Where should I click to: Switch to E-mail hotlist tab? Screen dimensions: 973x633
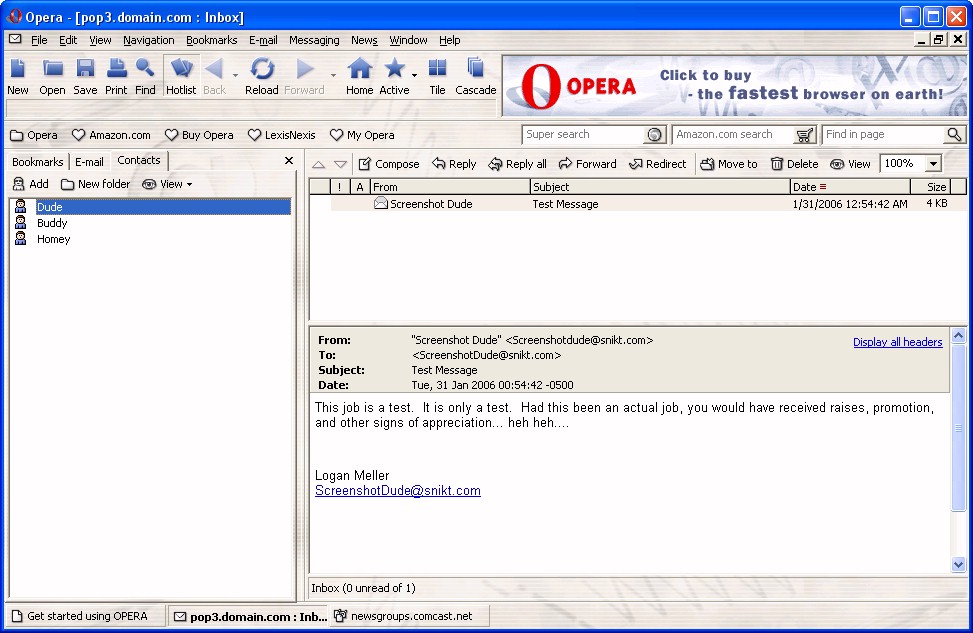tap(89, 162)
